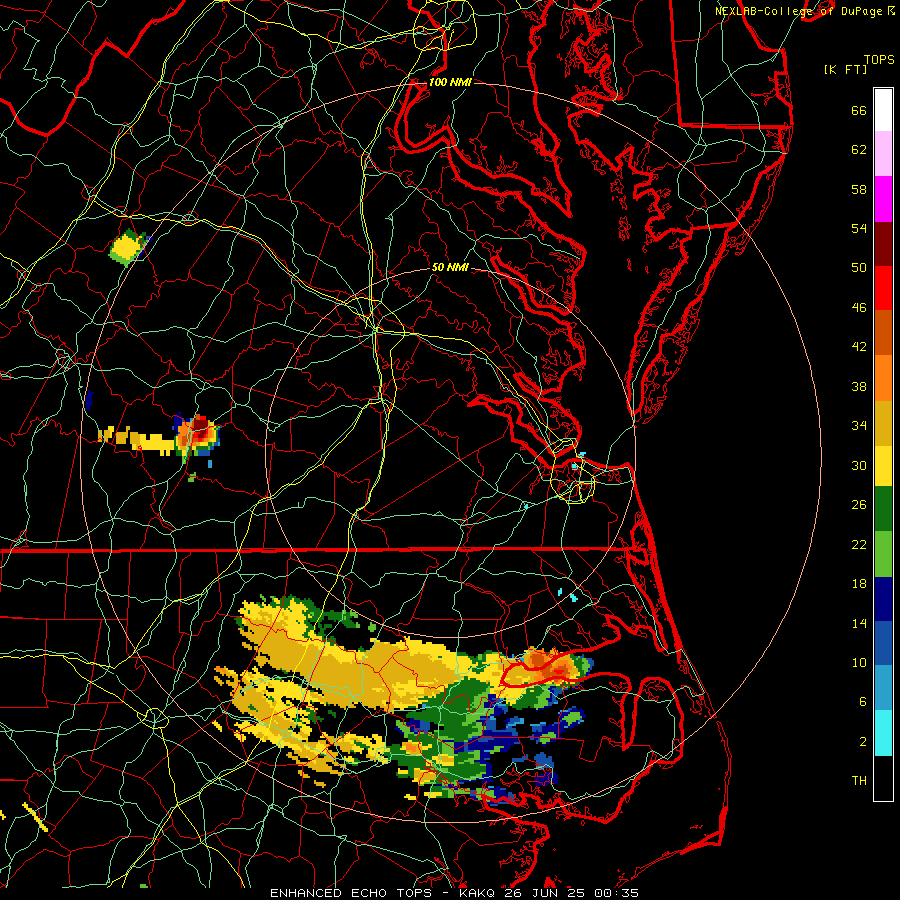The width and height of the screenshot is (900, 900).
Task: Select the "50" legend value
Action: 859,268
